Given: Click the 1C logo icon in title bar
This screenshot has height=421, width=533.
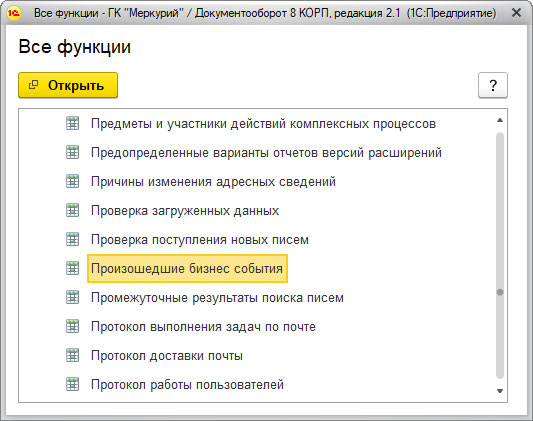Looking at the screenshot, I should [14, 13].
